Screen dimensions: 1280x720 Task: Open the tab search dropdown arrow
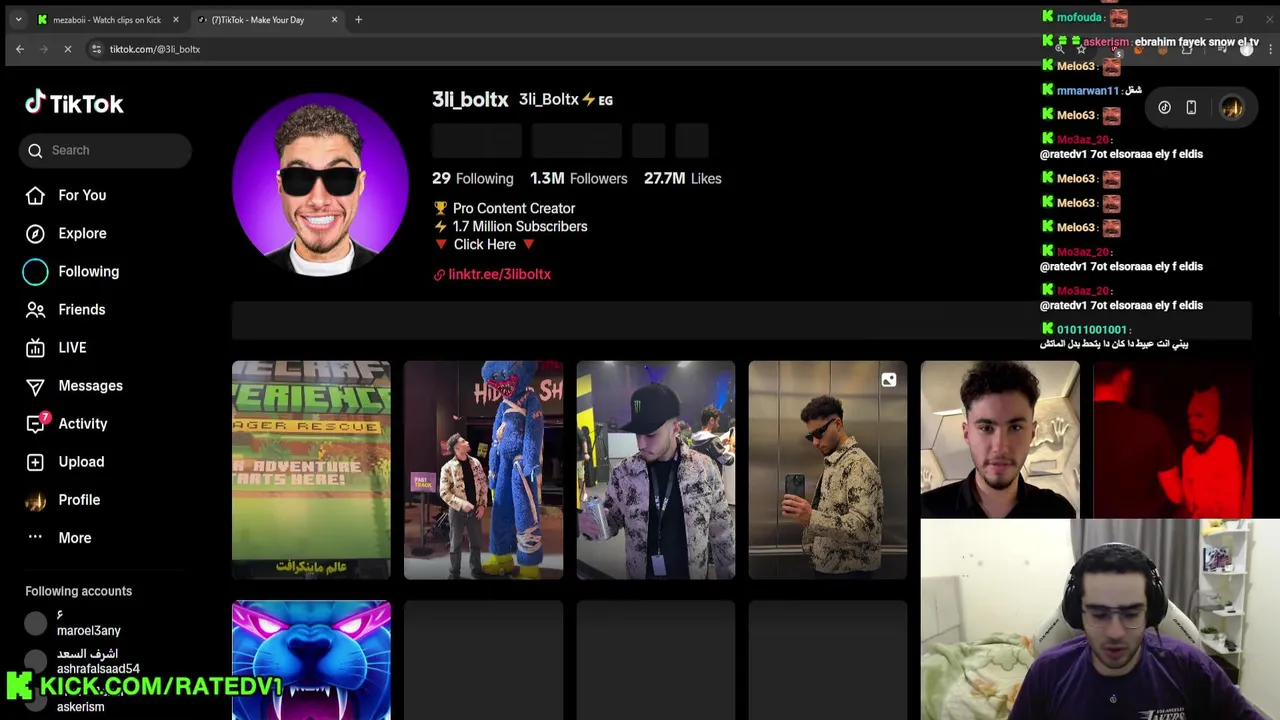point(18,20)
